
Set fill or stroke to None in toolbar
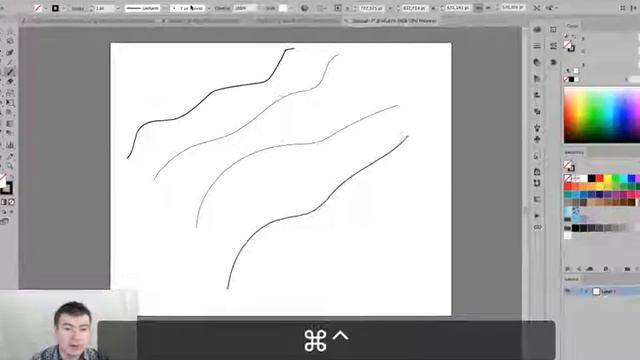12,202
